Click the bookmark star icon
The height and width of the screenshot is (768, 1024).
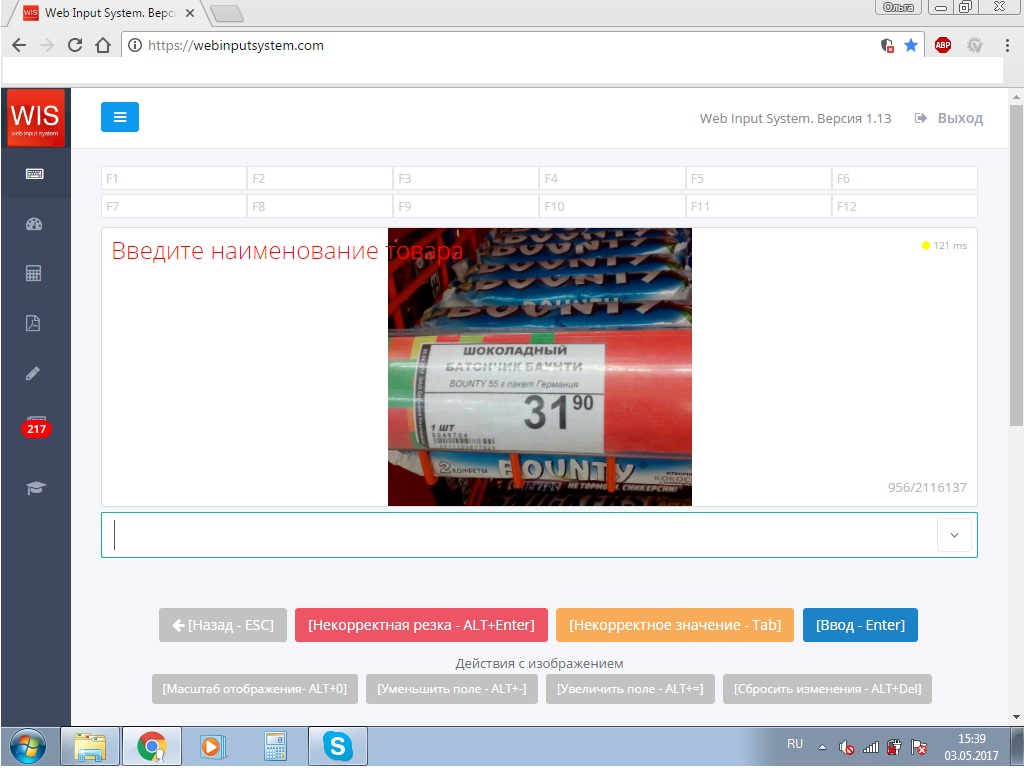(911, 45)
